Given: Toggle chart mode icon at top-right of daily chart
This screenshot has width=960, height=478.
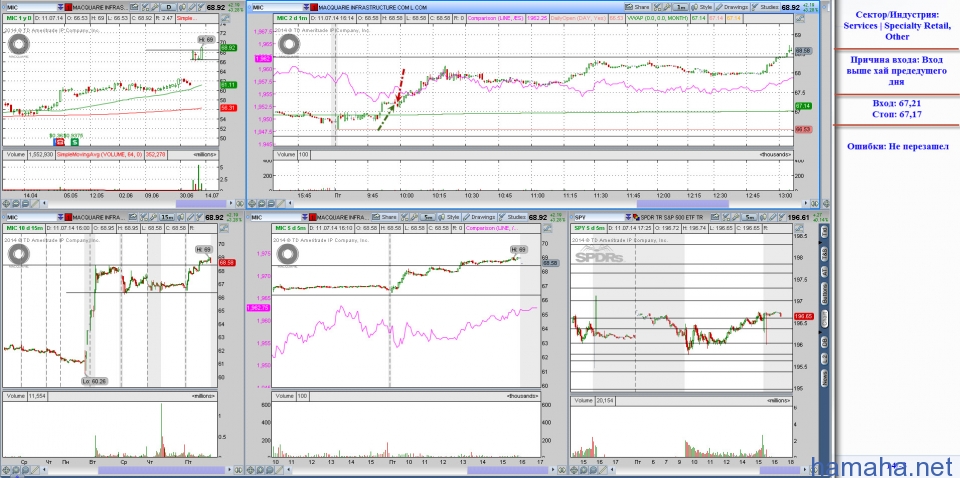Looking at the screenshot, I should point(225,18).
